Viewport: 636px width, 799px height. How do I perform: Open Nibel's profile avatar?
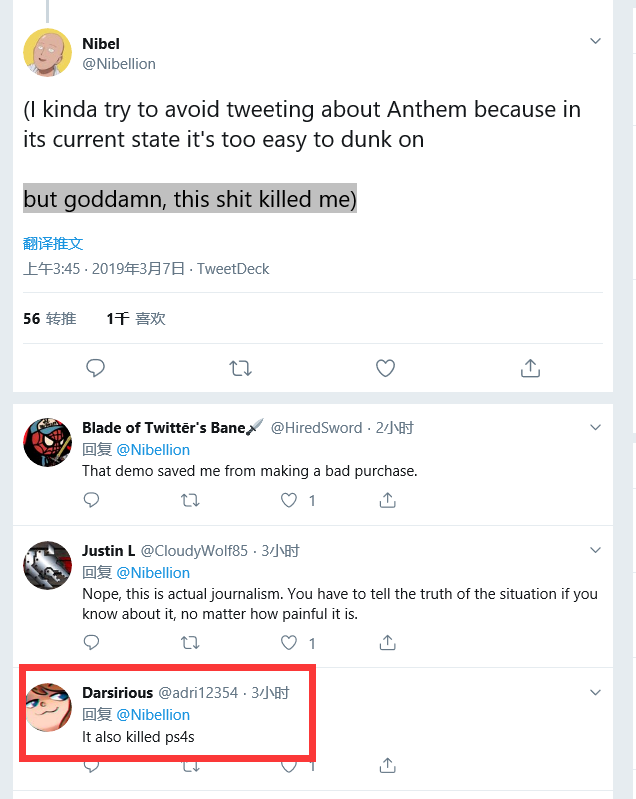(47, 53)
